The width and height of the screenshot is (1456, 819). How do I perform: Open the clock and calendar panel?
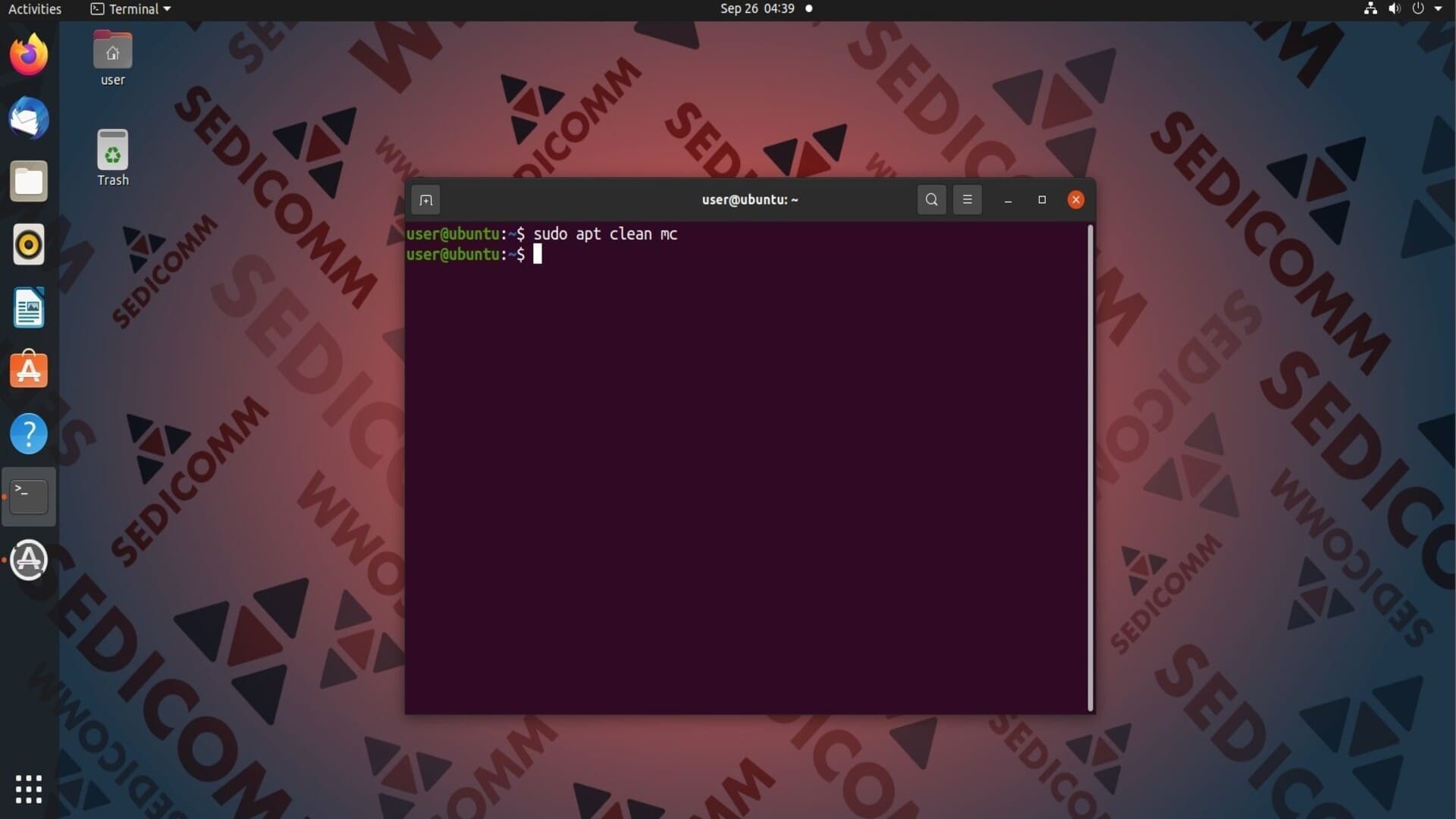coord(757,9)
